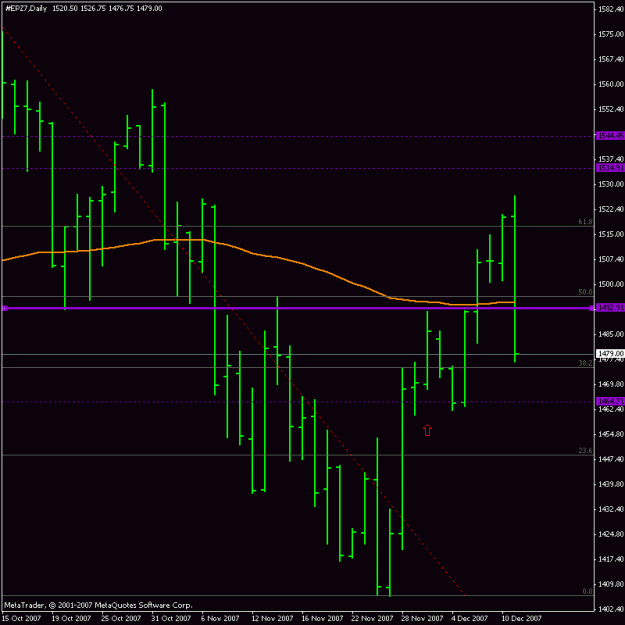
Task: Click the 1469.80 price axis label
Action: [611, 384]
